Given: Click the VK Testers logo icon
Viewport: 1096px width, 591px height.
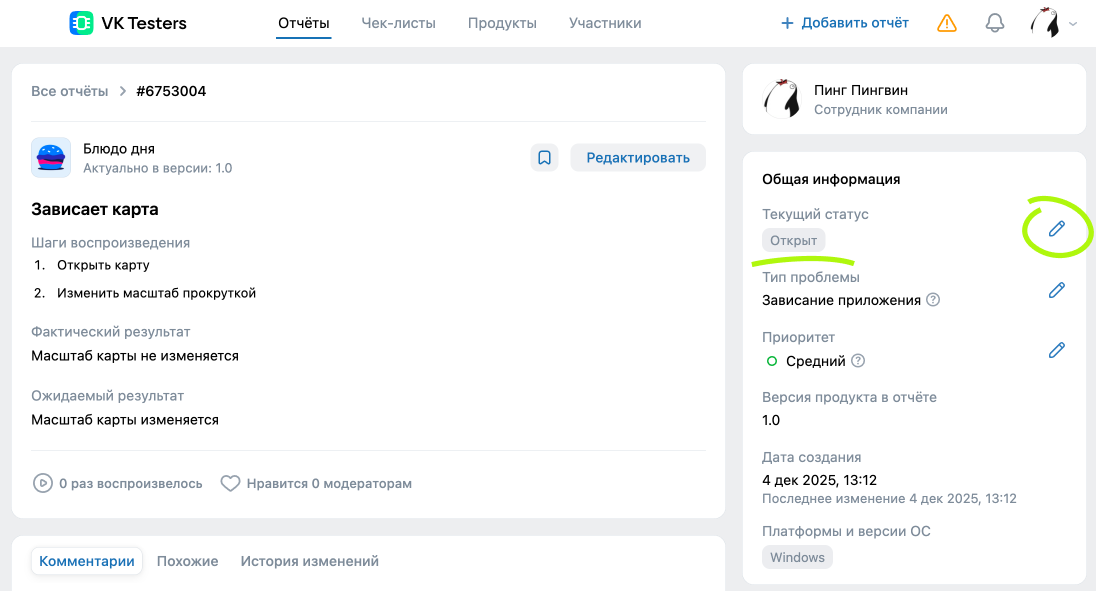Looking at the screenshot, I should click(81, 23).
